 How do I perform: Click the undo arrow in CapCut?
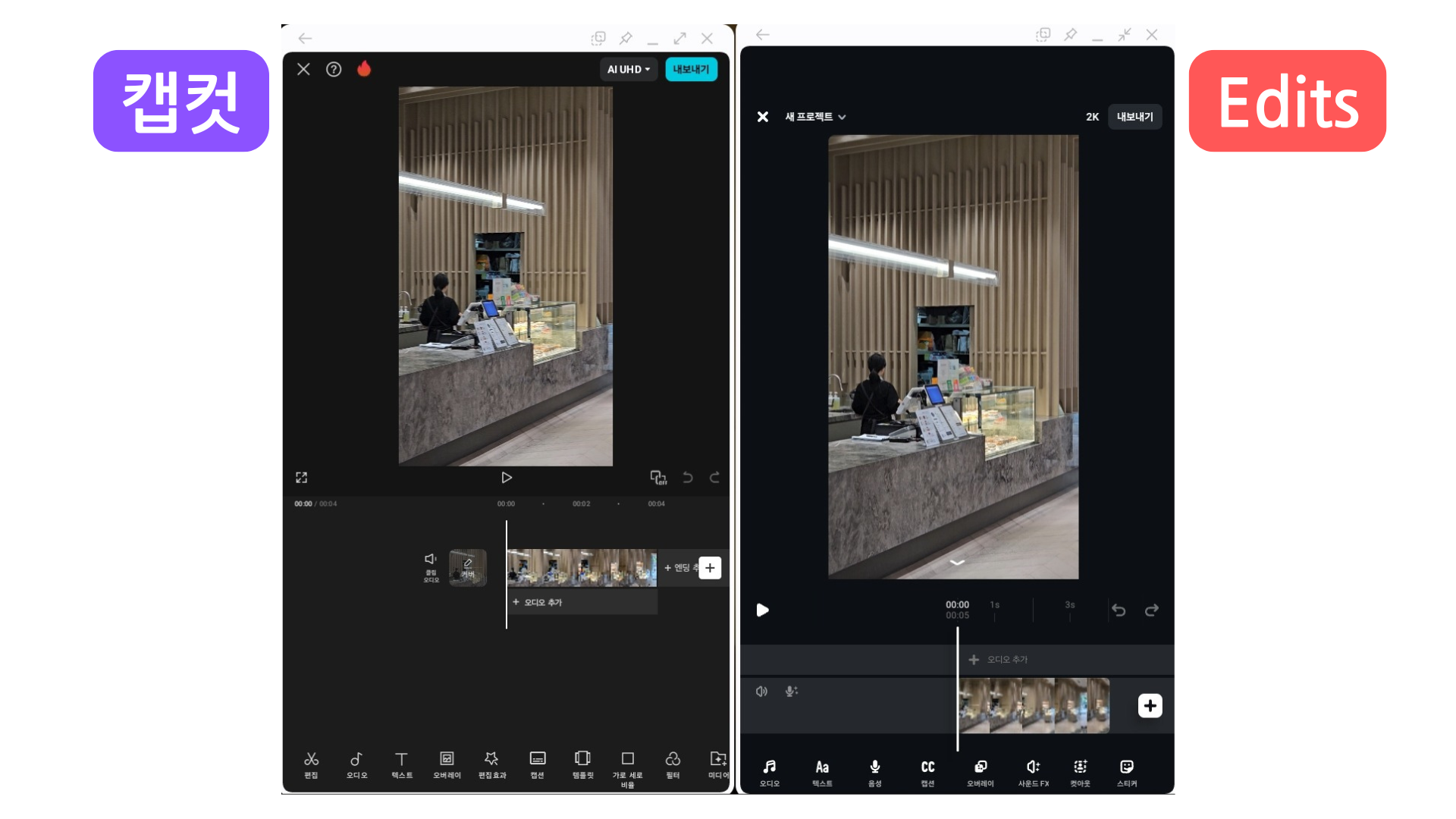(x=688, y=477)
